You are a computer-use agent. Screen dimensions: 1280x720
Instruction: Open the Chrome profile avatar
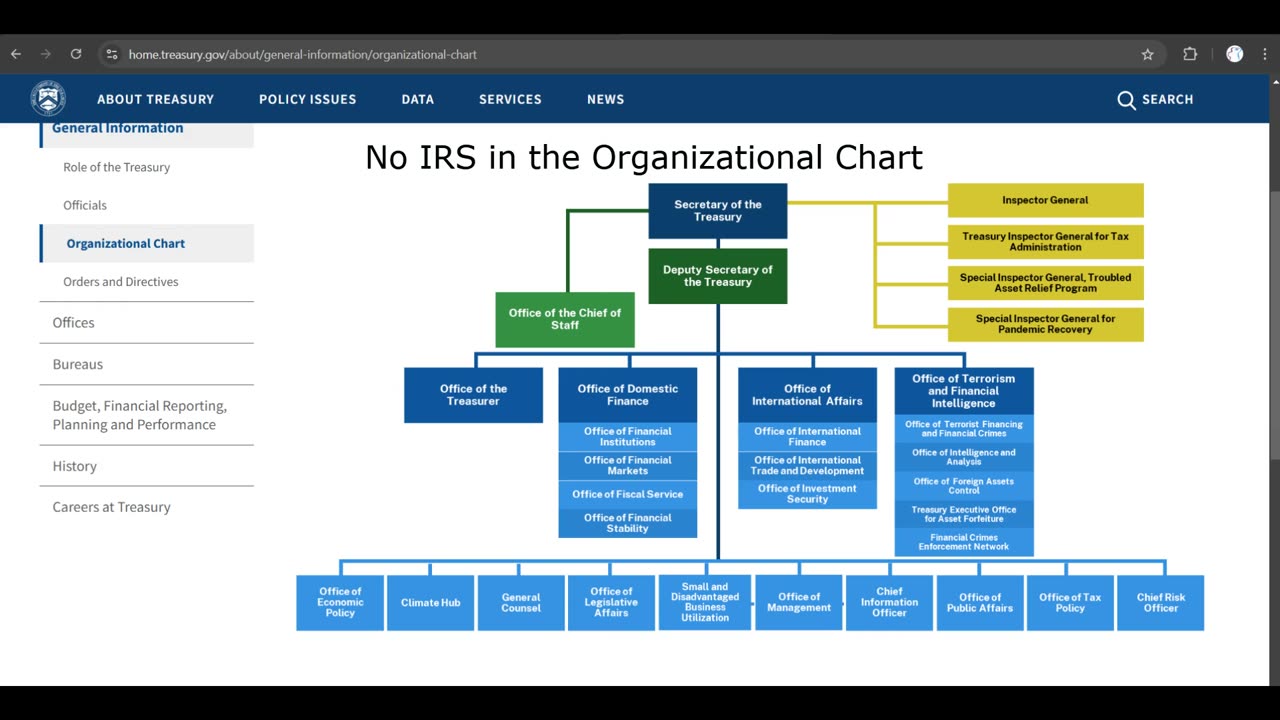1235,54
